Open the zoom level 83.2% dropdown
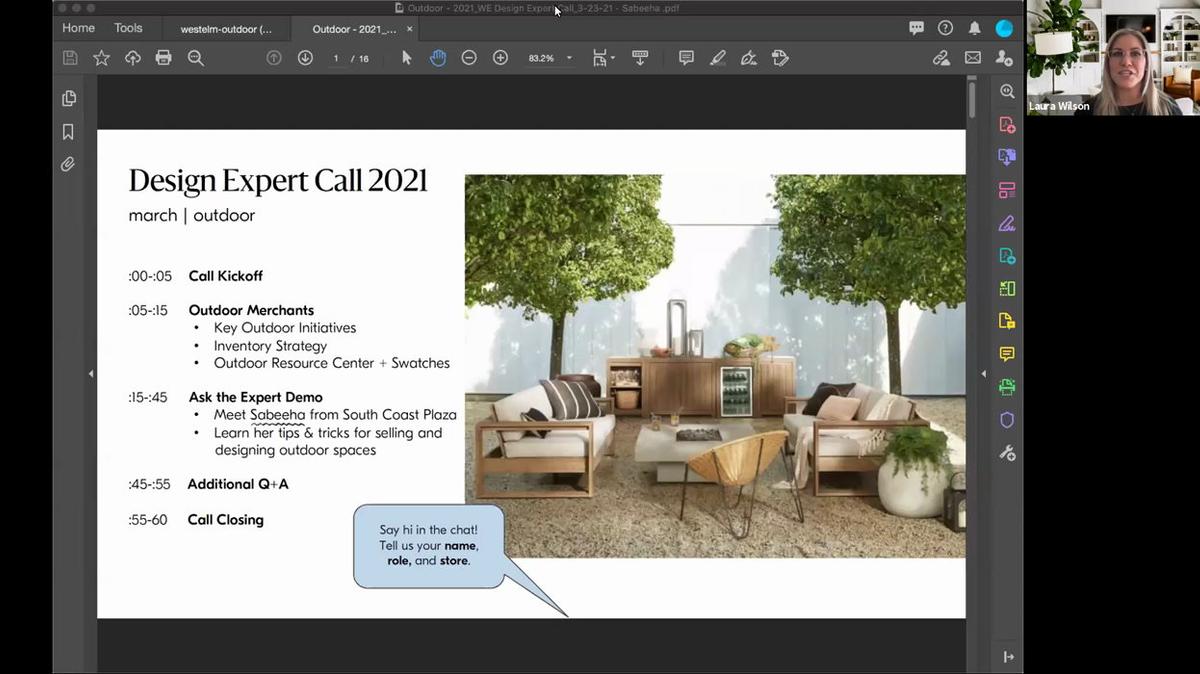The image size is (1200, 674). tap(569, 58)
